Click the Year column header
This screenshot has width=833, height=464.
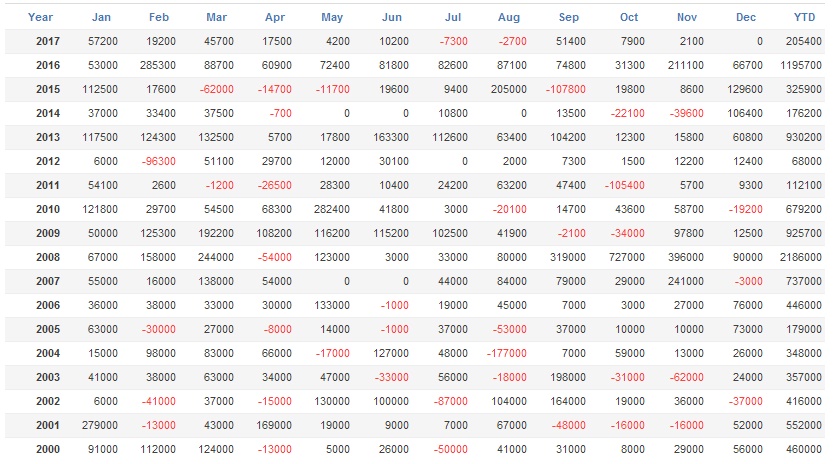pos(40,17)
